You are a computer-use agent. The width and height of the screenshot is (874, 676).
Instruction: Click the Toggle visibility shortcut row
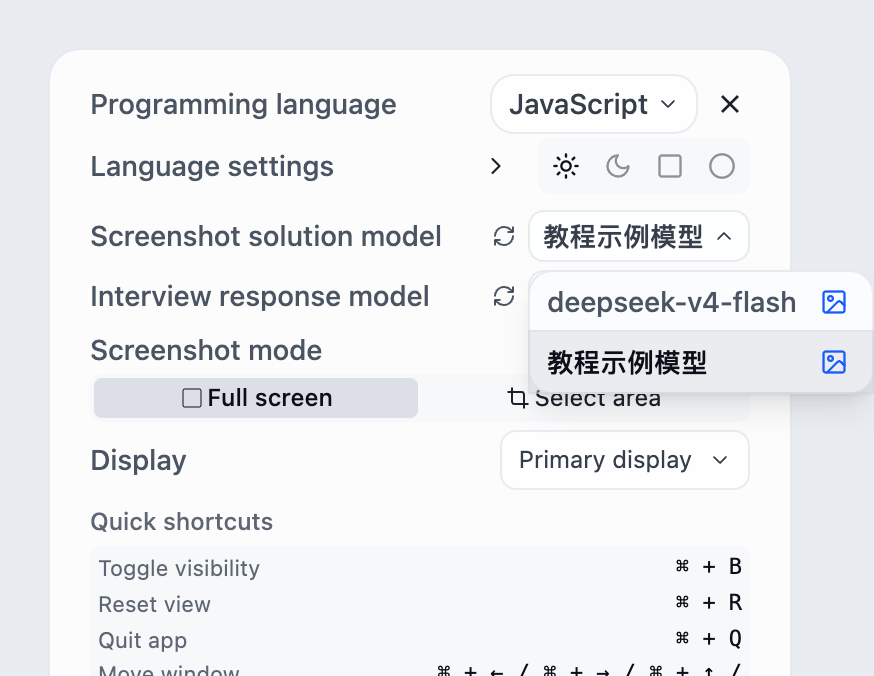[x=420, y=568]
